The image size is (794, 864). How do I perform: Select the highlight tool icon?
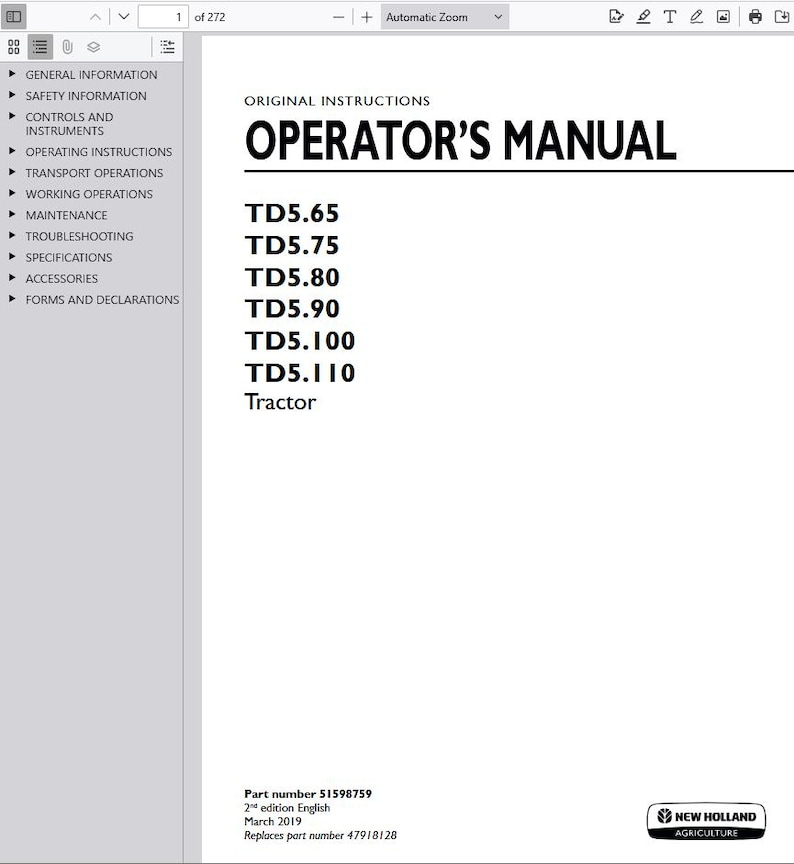(643, 17)
